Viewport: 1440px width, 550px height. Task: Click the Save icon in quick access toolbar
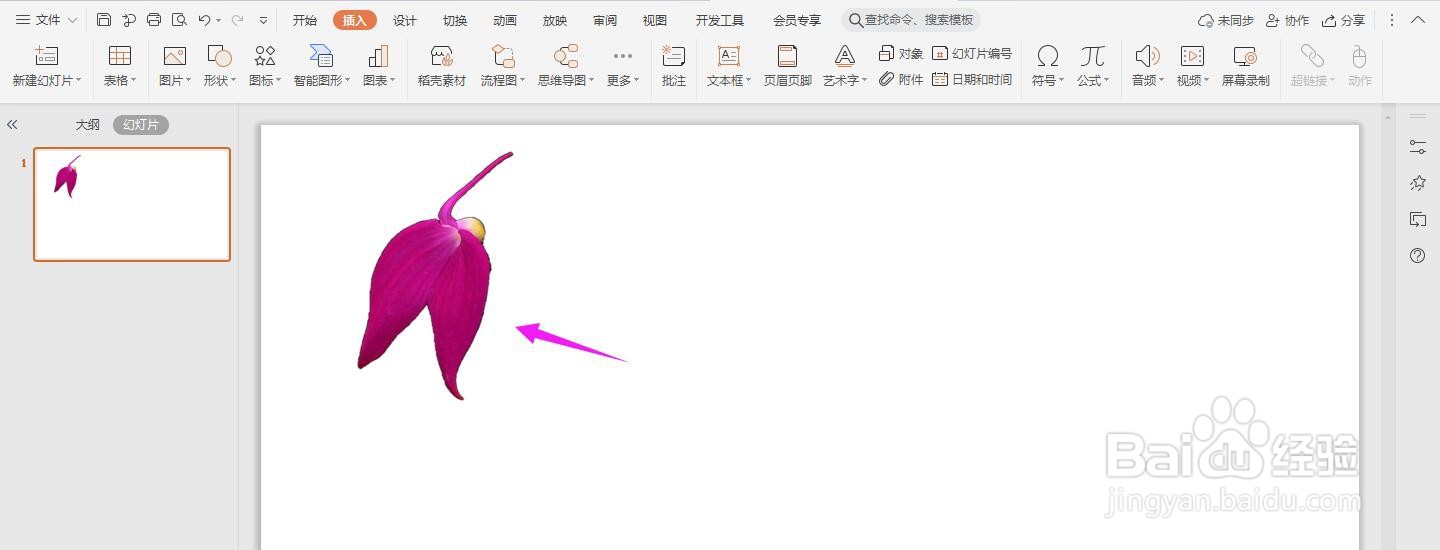(x=104, y=20)
